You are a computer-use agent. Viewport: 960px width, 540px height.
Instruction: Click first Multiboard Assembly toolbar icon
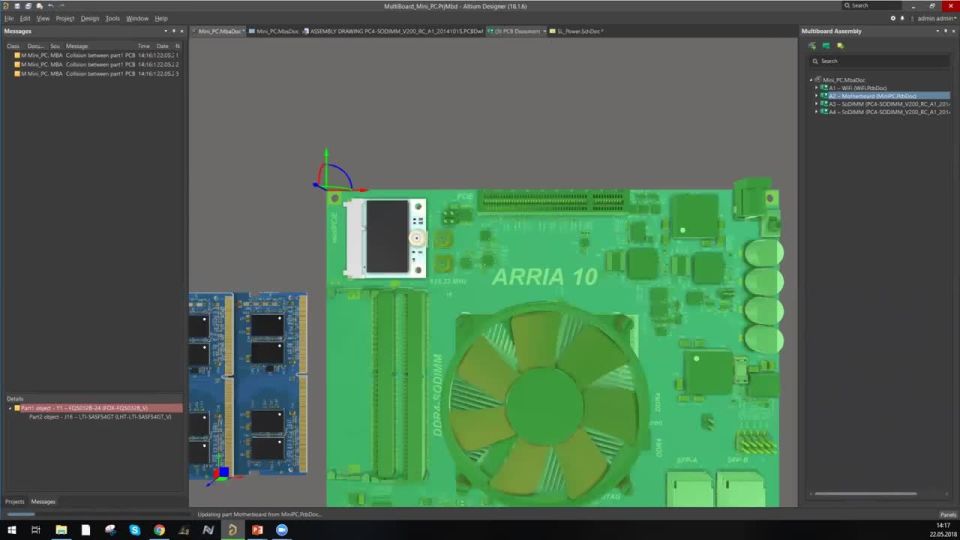812,46
